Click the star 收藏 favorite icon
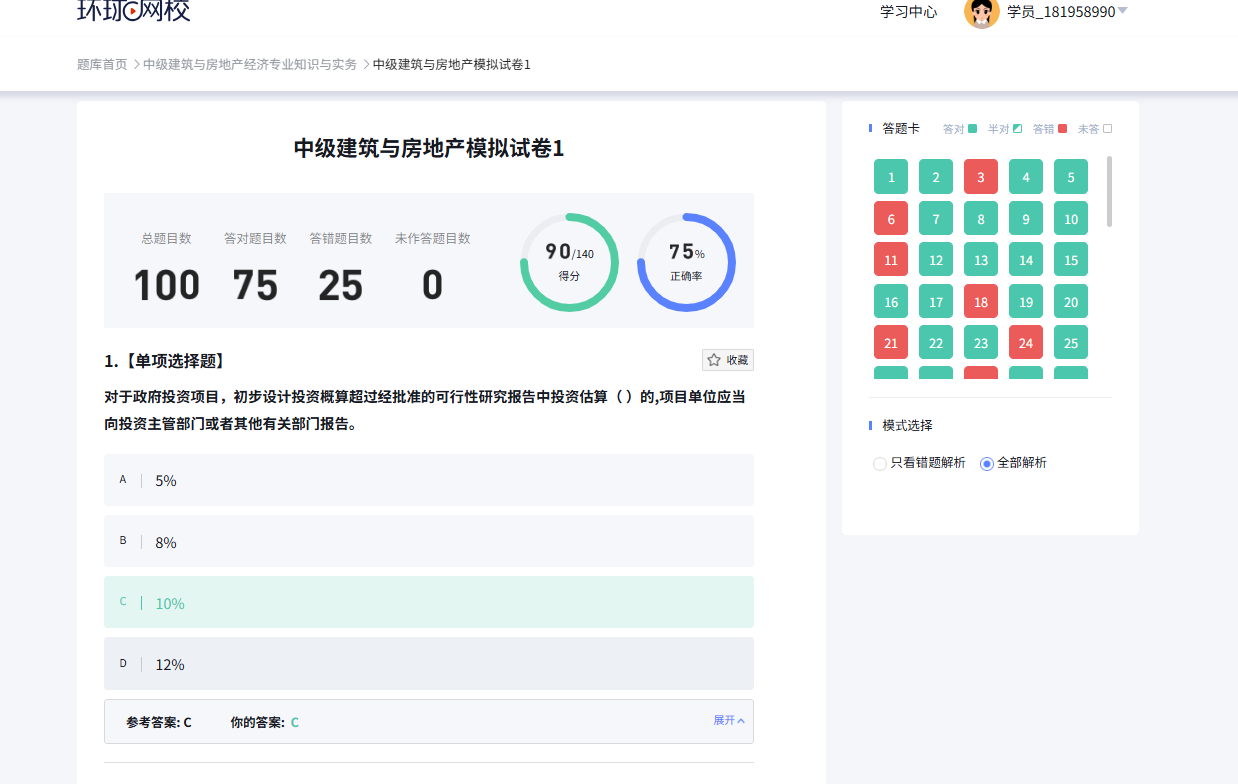This screenshot has height=784, width=1238. pyautogui.click(x=714, y=360)
